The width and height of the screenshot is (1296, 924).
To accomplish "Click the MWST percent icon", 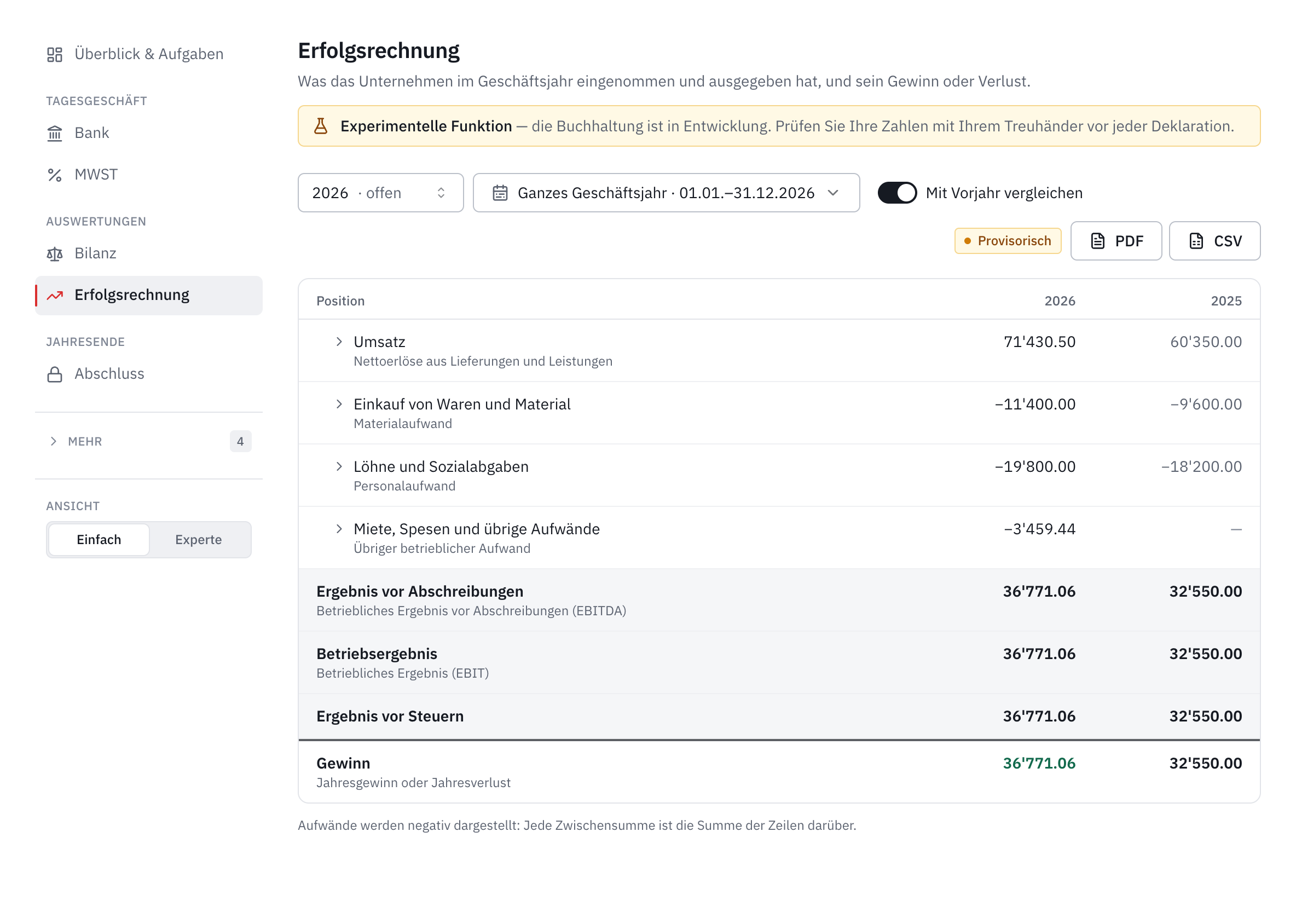I will coord(55,175).
